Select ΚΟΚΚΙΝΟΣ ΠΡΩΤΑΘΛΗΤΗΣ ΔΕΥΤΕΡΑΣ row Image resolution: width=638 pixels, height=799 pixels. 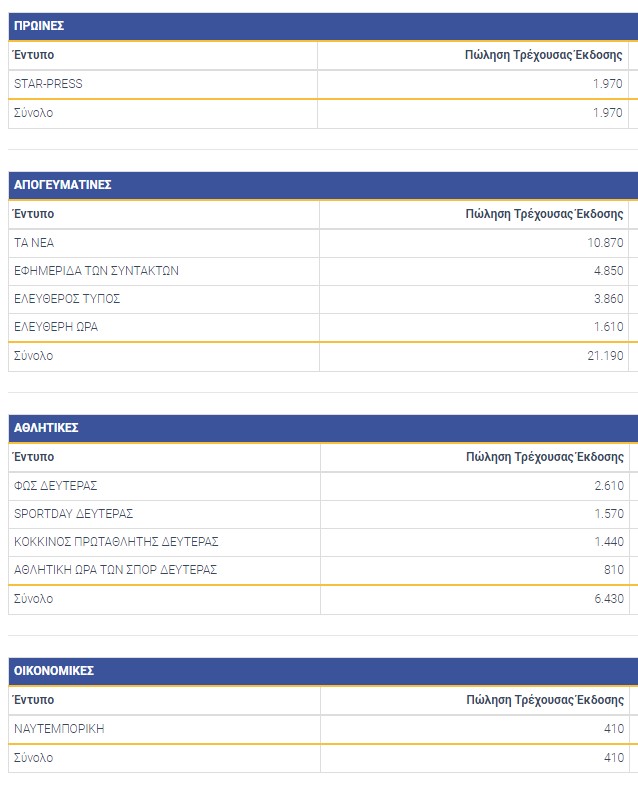pos(116,542)
